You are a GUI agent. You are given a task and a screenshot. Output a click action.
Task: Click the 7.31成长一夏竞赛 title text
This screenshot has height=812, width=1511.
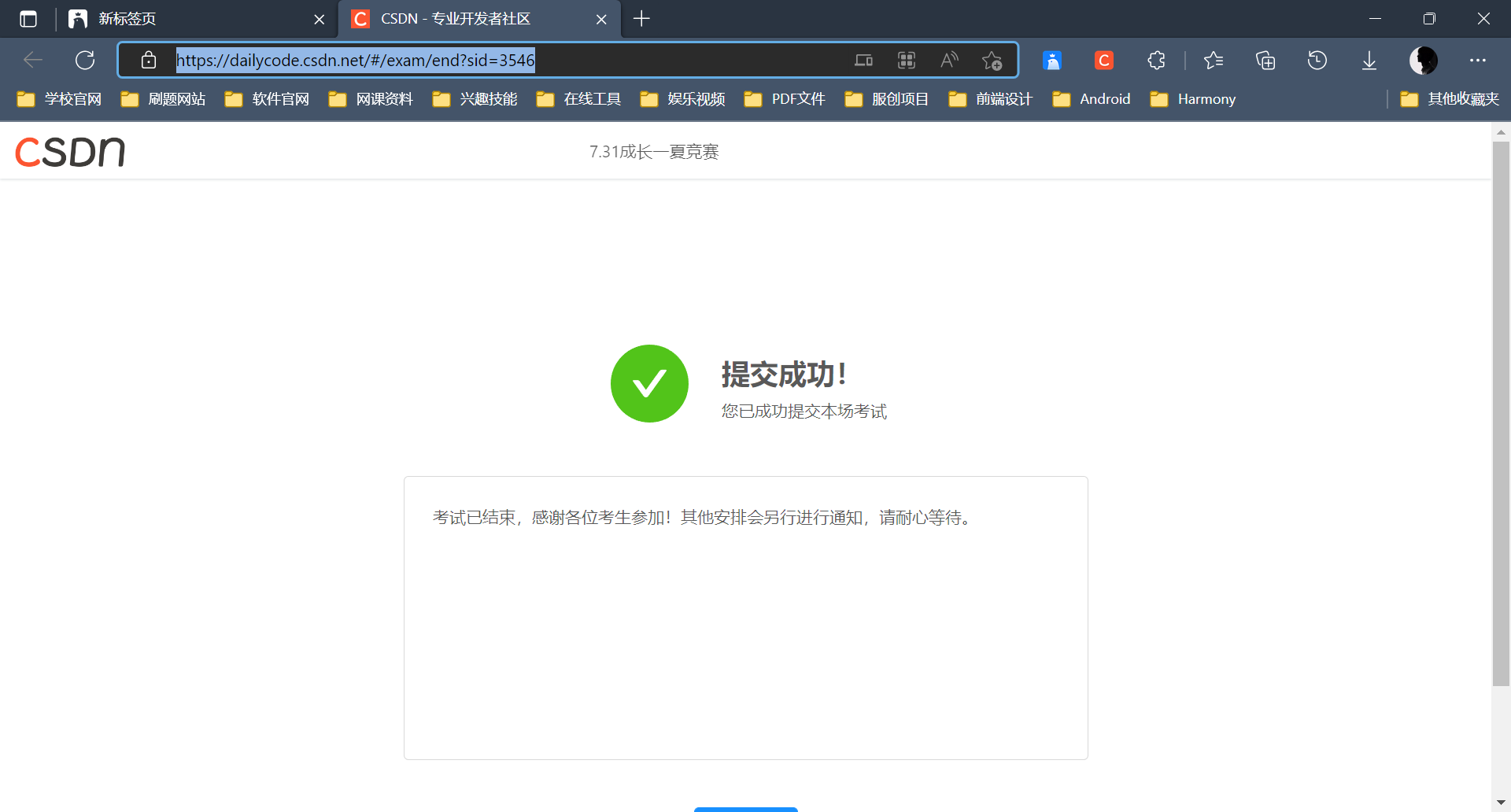[654, 152]
